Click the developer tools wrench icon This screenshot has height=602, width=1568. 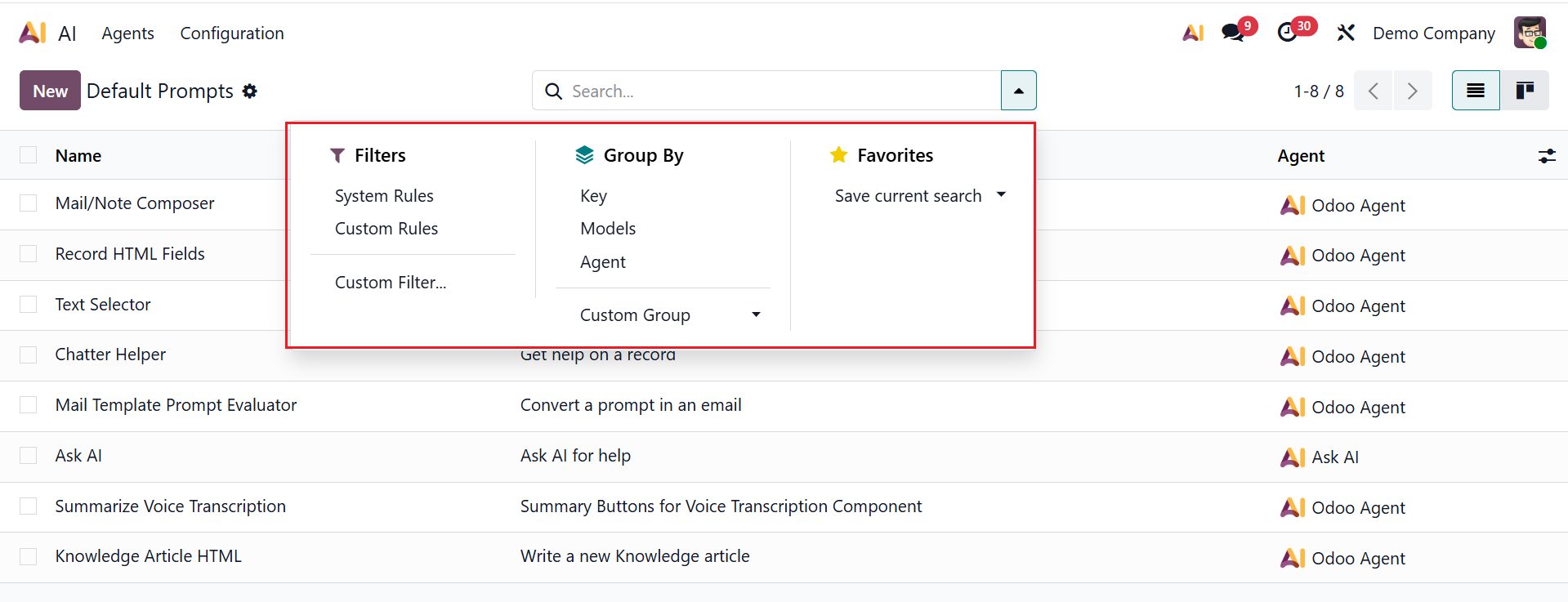click(x=1346, y=33)
